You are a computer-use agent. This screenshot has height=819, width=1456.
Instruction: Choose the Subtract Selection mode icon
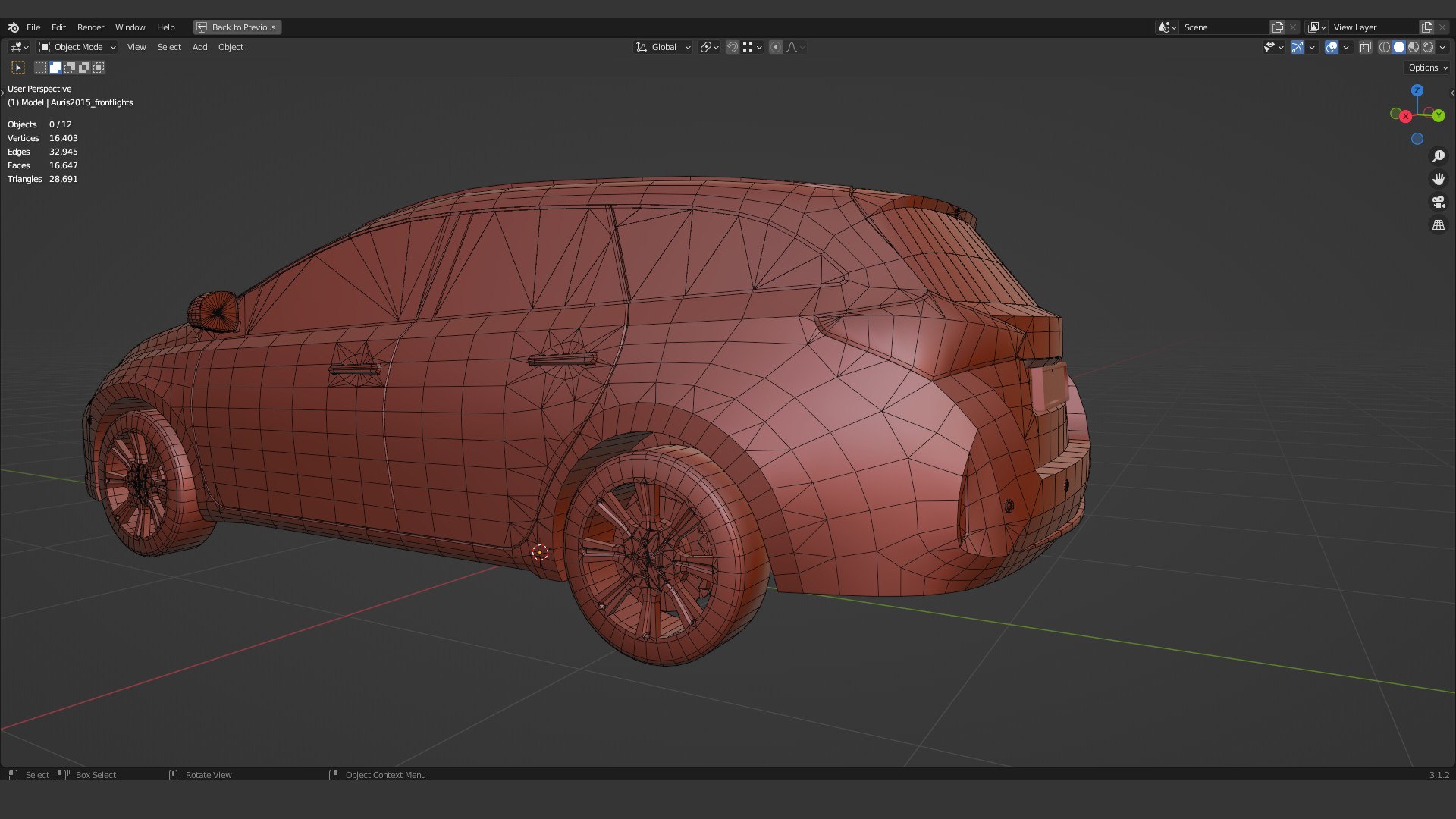70,67
